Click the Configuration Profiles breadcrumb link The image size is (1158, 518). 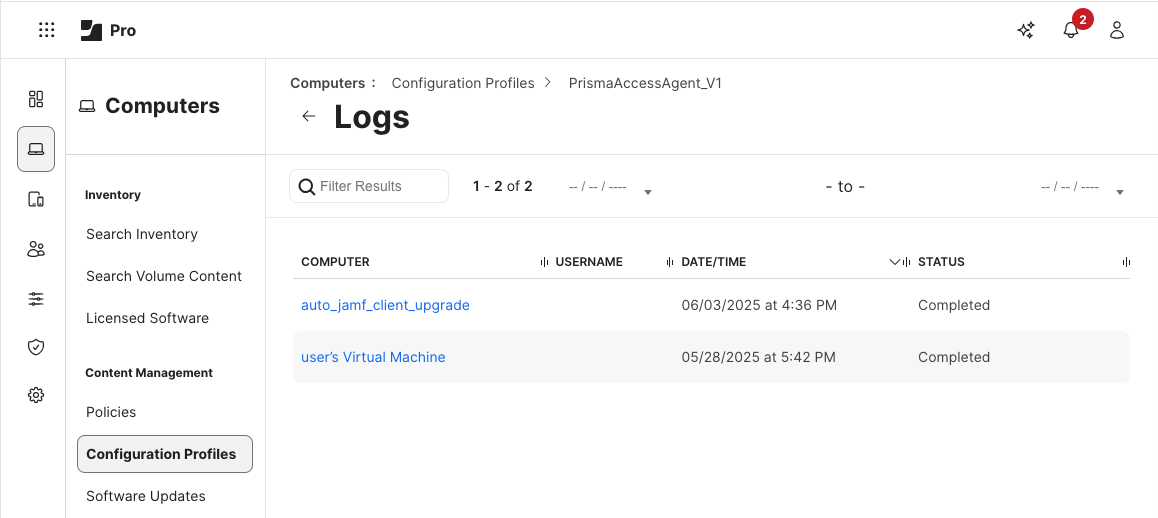[463, 83]
